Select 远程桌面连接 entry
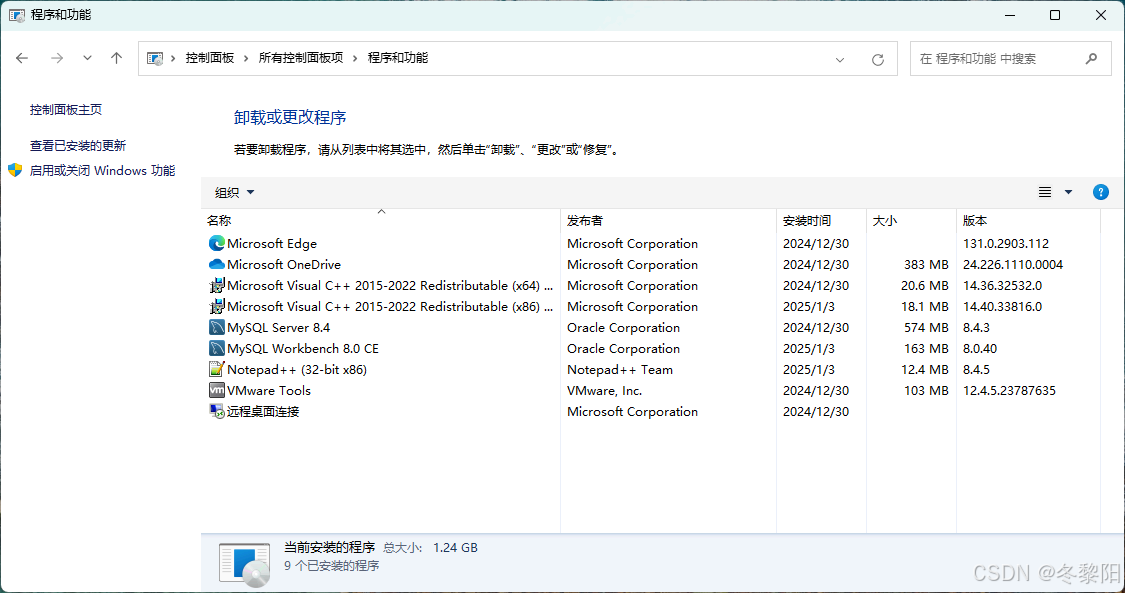The image size is (1125, 593). click(263, 412)
